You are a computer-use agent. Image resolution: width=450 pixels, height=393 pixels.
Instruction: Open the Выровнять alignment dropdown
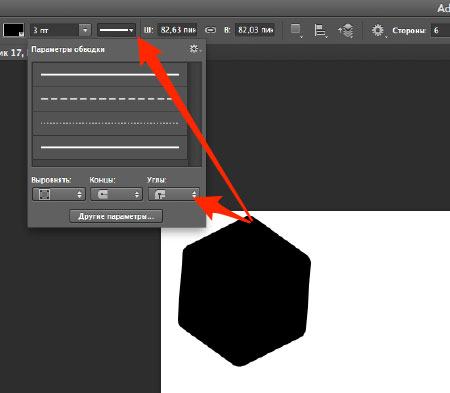[59, 194]
